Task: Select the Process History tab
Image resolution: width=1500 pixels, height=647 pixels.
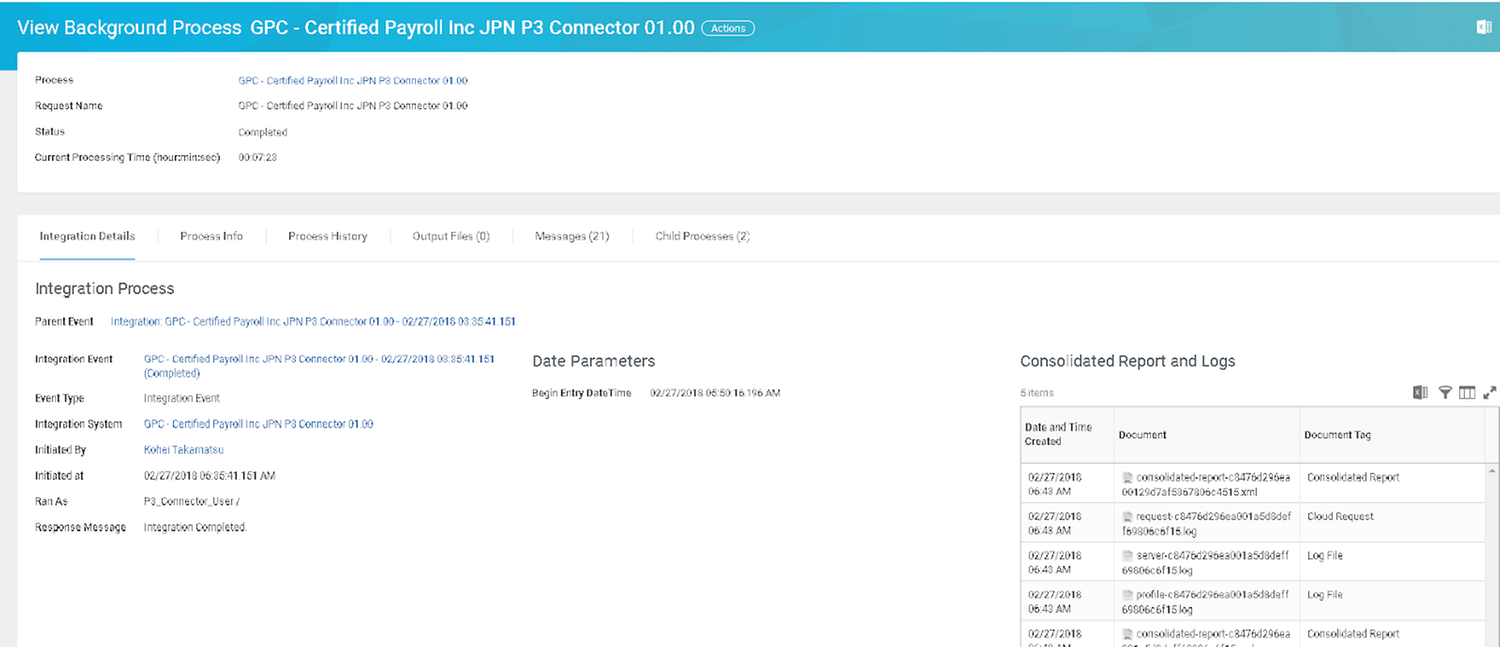Action: click(327, 236)
